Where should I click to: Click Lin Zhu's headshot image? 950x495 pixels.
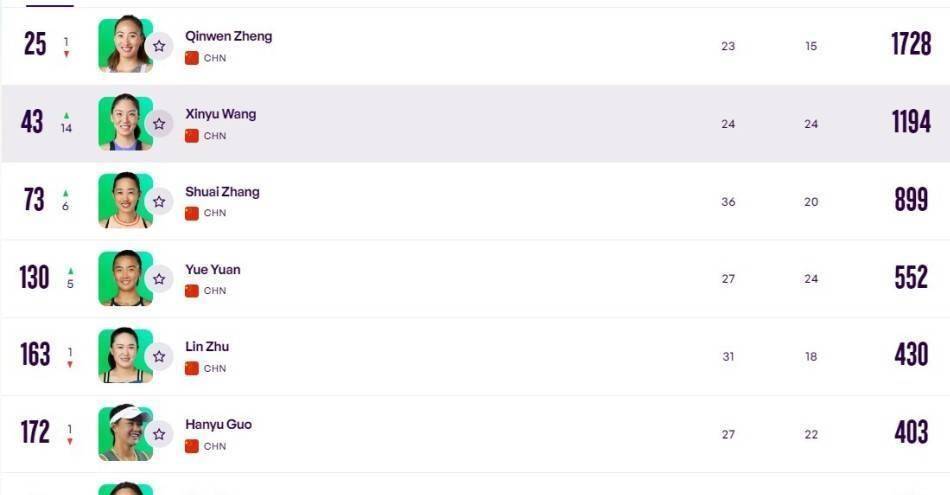click(124, 356)
